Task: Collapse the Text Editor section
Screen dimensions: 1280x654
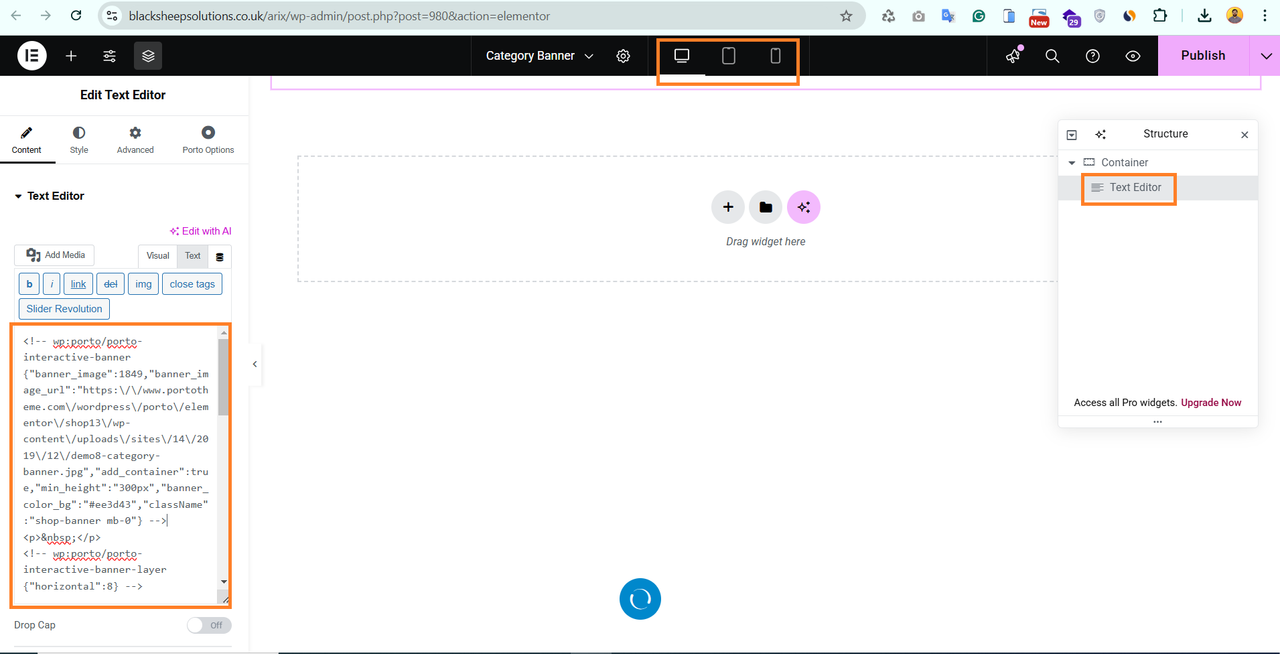Action: tap(49, 196)
